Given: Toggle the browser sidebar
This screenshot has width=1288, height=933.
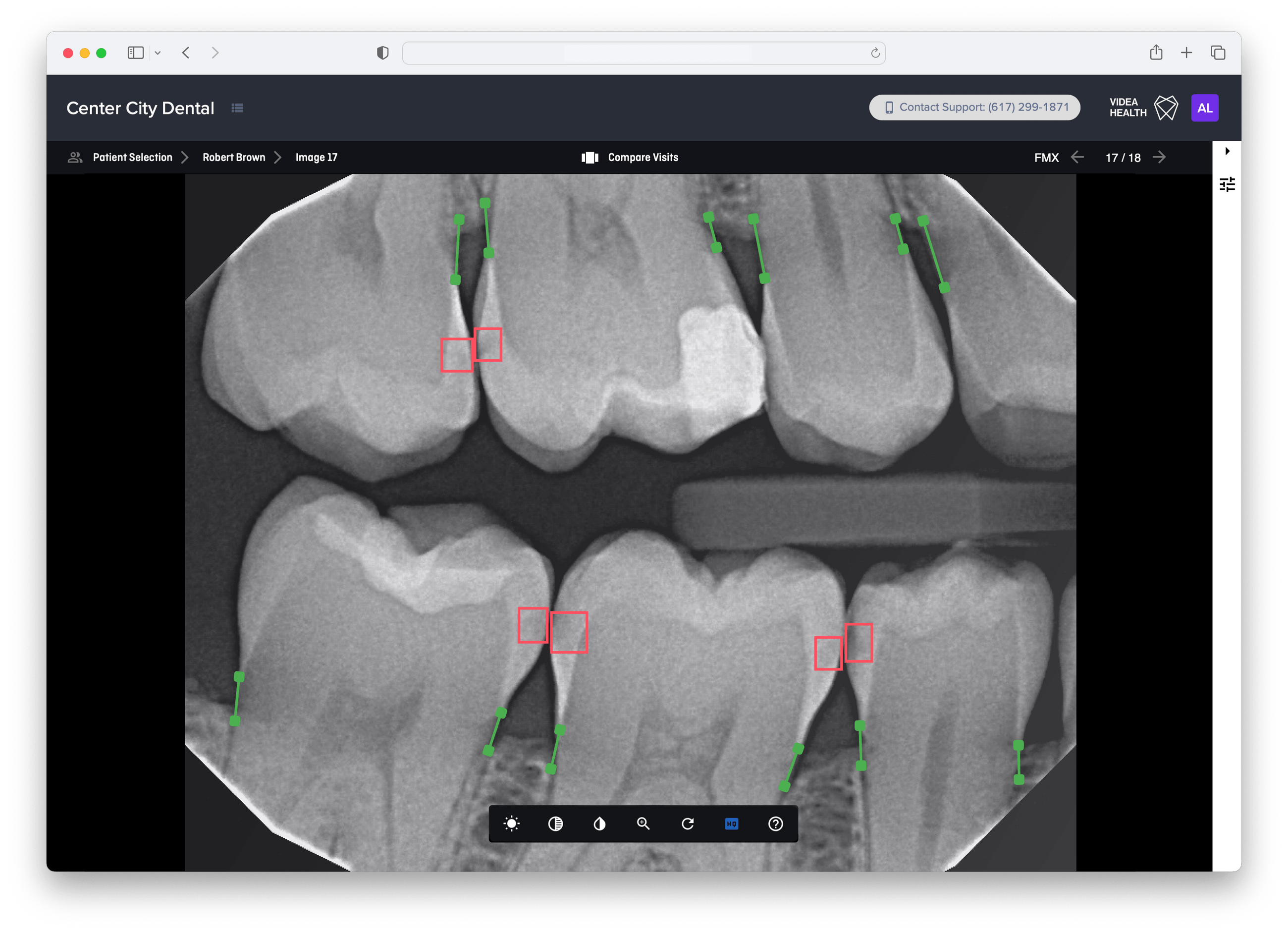Looking at the screenshot, I should click(135, 53).
